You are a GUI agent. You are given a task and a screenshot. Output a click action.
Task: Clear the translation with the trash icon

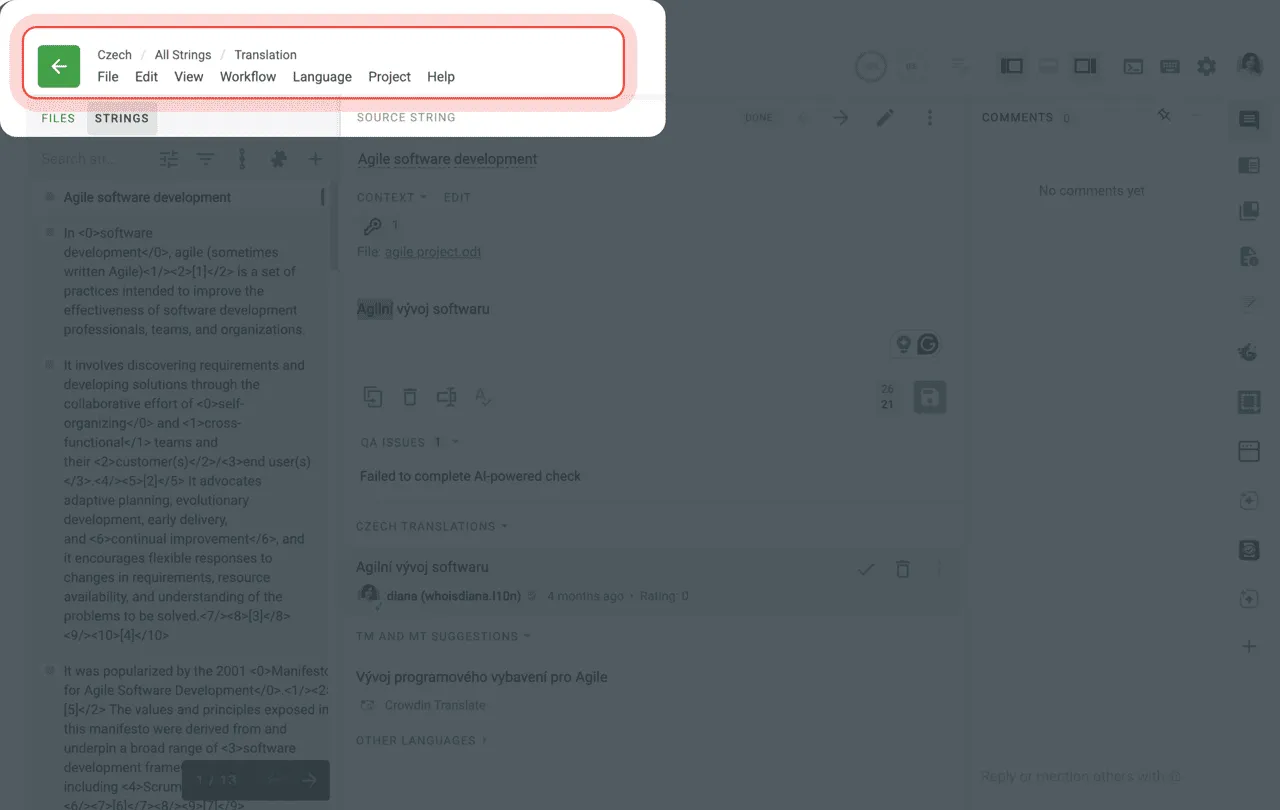[410, 397]
